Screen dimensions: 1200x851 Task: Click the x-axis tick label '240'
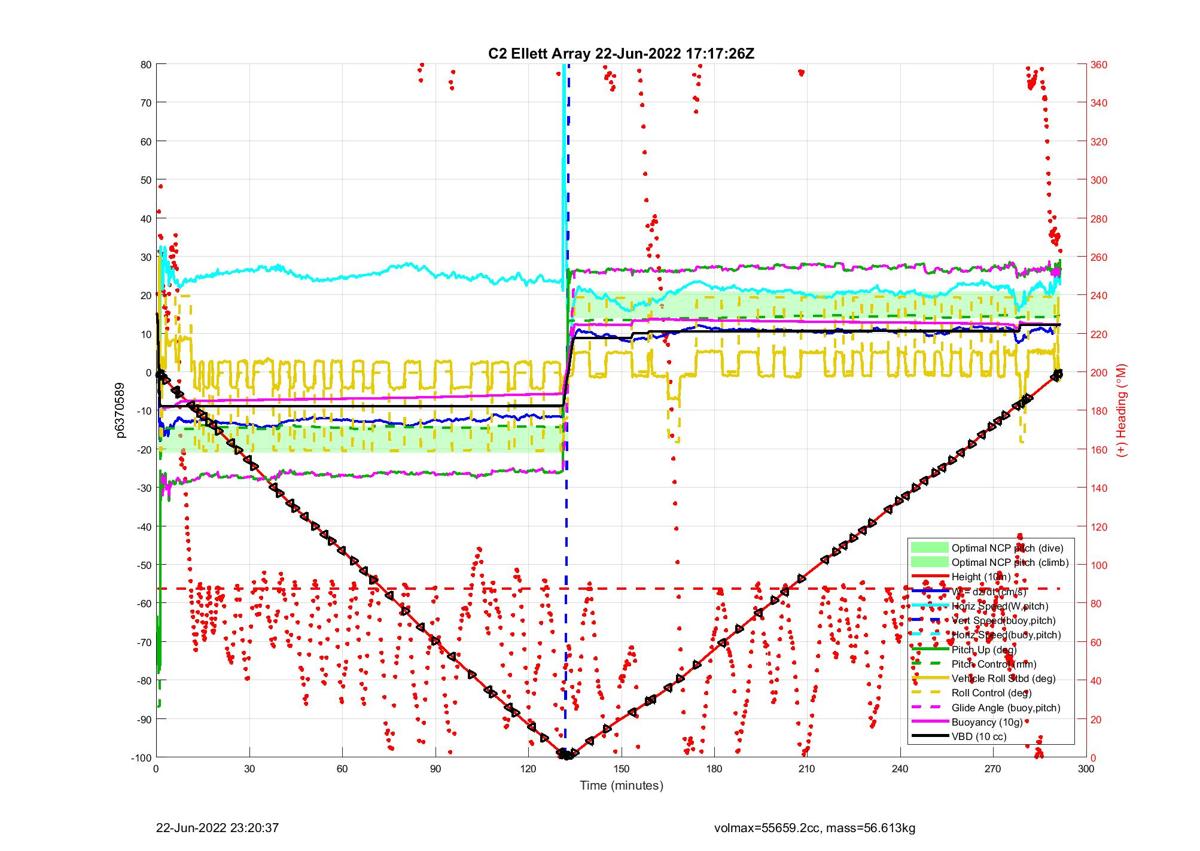[900, 768]
